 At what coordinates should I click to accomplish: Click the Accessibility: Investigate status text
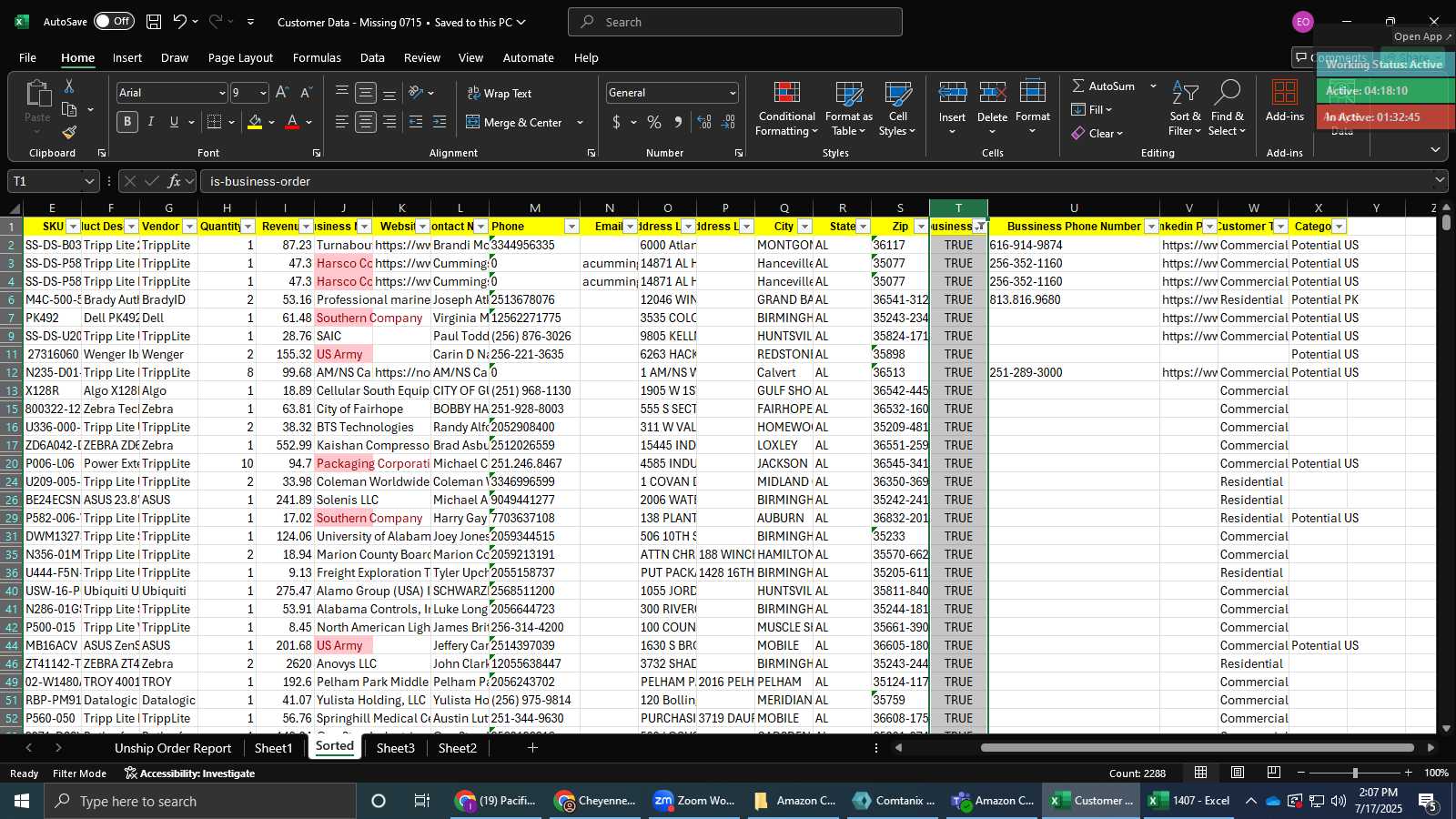(x=189, y=773)
